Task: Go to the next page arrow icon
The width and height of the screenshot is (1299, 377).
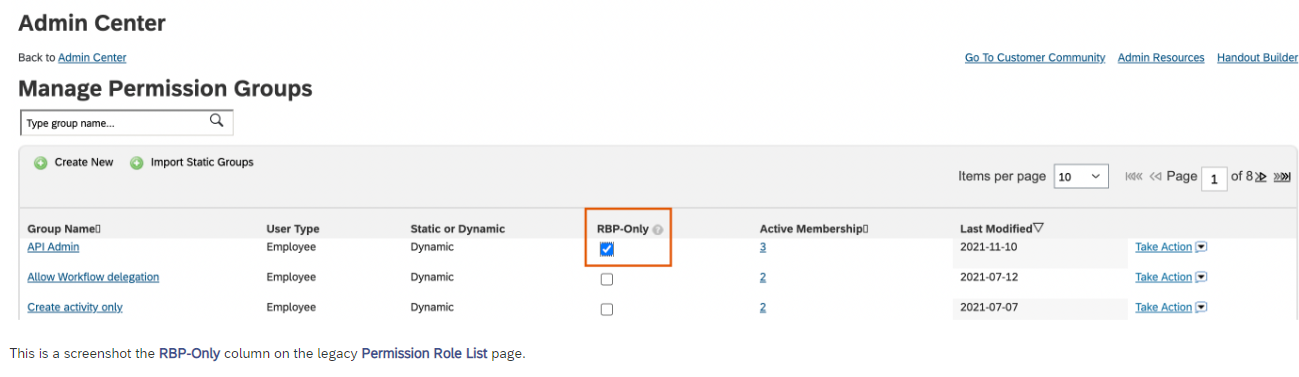Action: point(1261,177)
